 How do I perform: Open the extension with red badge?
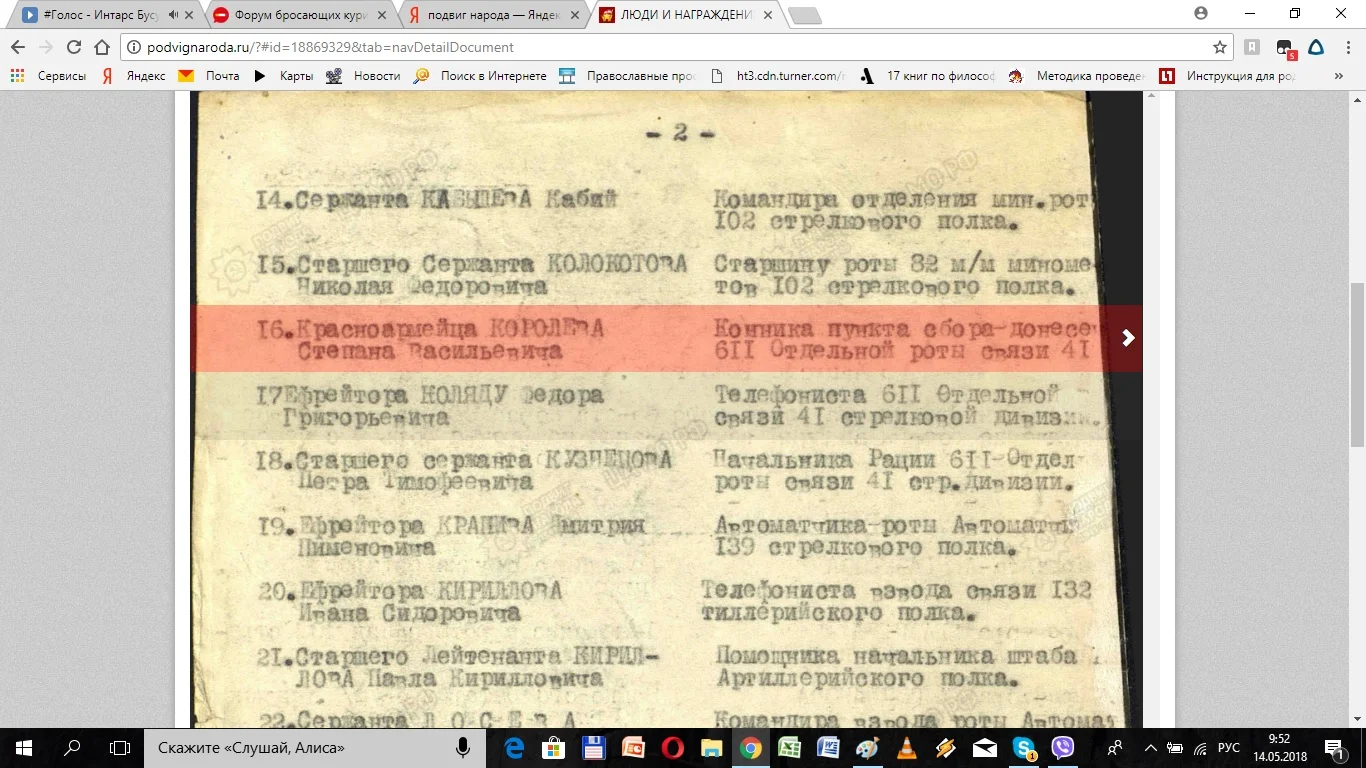[1285, 48]
